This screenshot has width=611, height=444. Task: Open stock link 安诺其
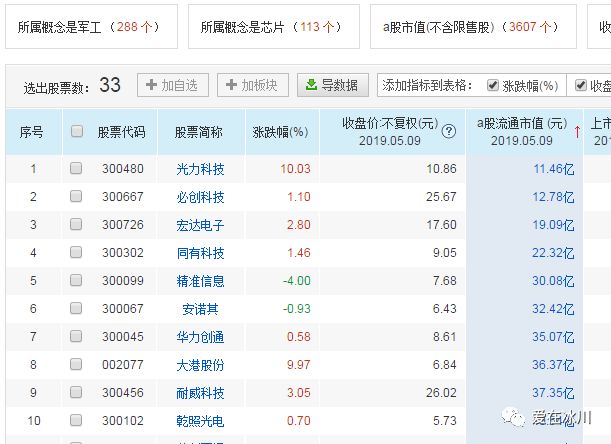coord(200,309)
